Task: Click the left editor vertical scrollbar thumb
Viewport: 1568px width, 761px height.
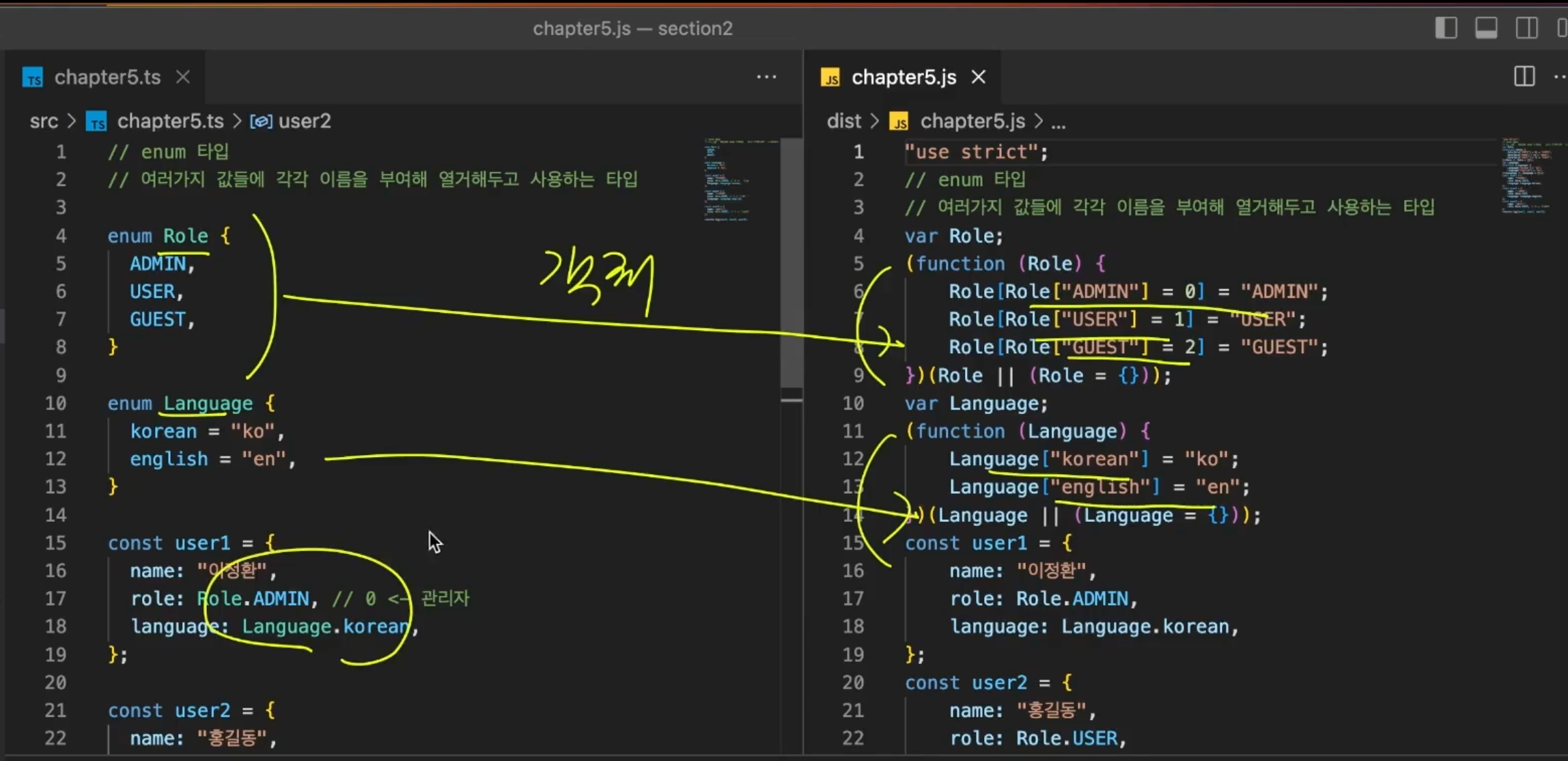Action: coord(792,263)
